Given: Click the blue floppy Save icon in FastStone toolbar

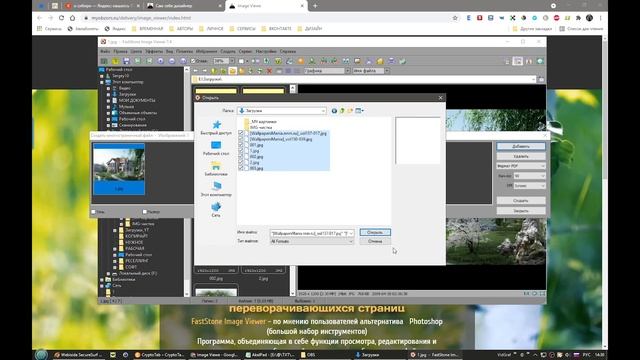Looking at the screenshot, I should coord(126,61).
